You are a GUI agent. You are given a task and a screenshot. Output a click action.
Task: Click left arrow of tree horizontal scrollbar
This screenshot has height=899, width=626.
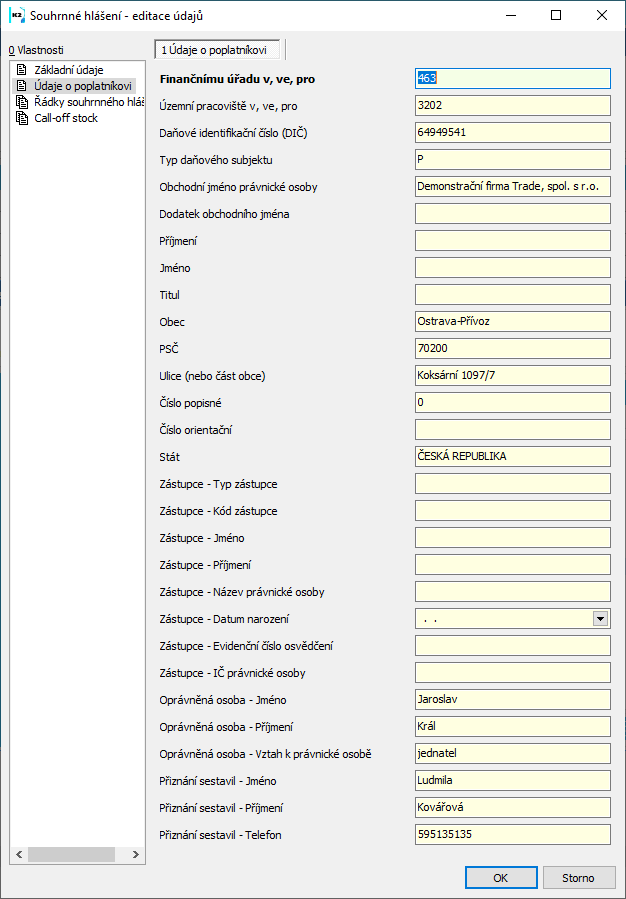[18, 854]
